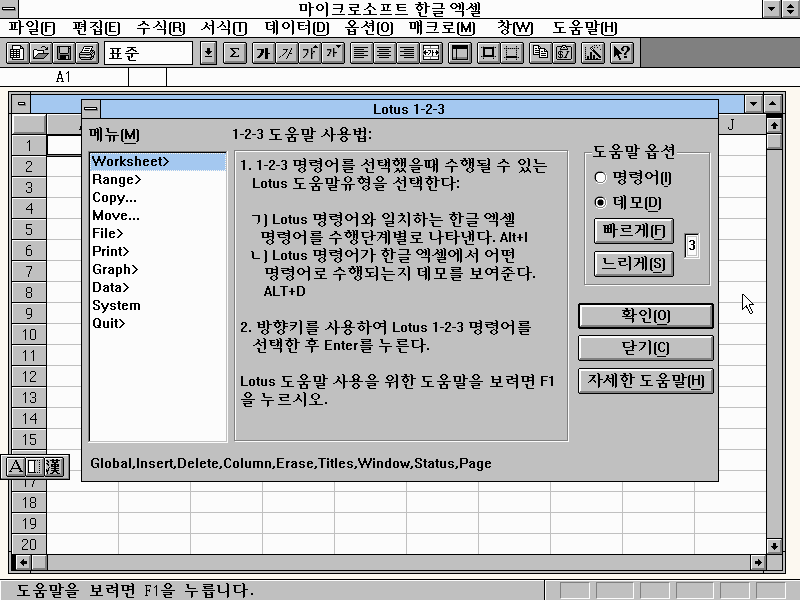Viewport: 800px width, 600px height.
Task: Select System in the Lotus menu list
Action: pos(158,305)
